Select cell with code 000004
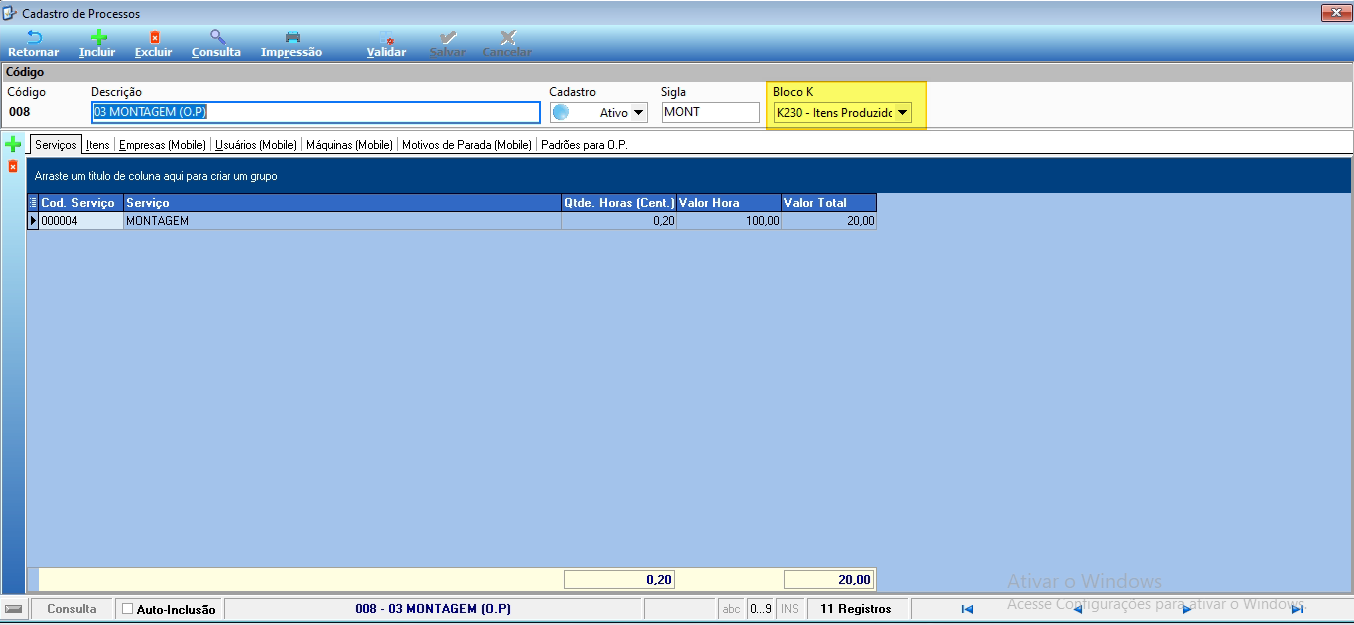Screen dimensions: 1354x625 click(81, 221)
